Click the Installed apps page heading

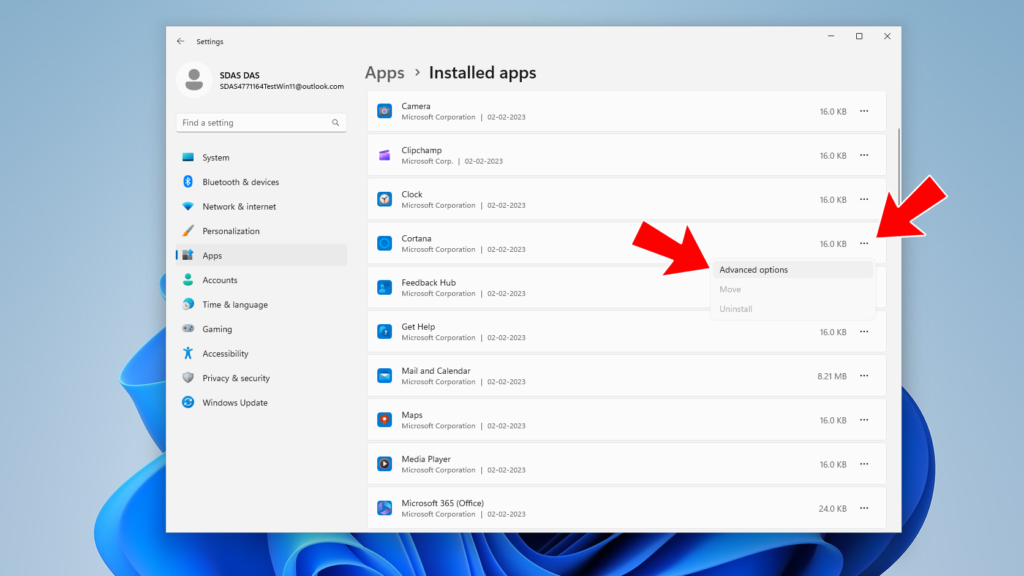click(x=483, y=72)
